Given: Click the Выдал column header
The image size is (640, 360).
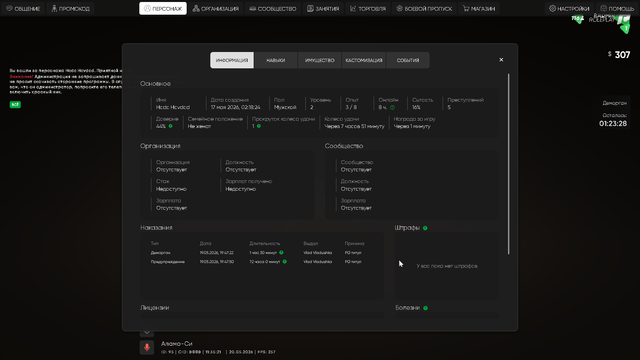Looking at the screenshot, I should [311, 243].
